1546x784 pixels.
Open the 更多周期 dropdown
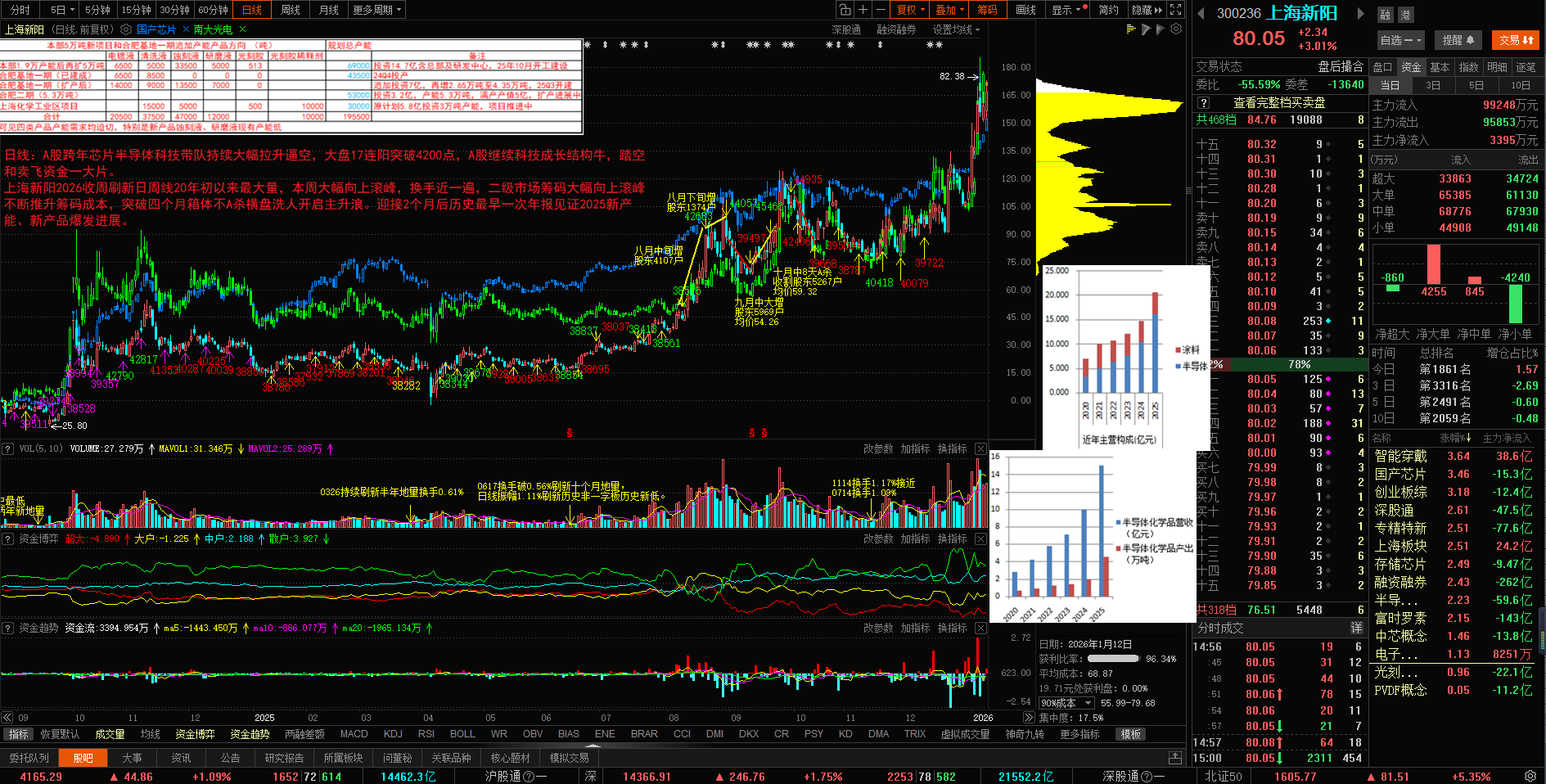(x=376, y=10)
